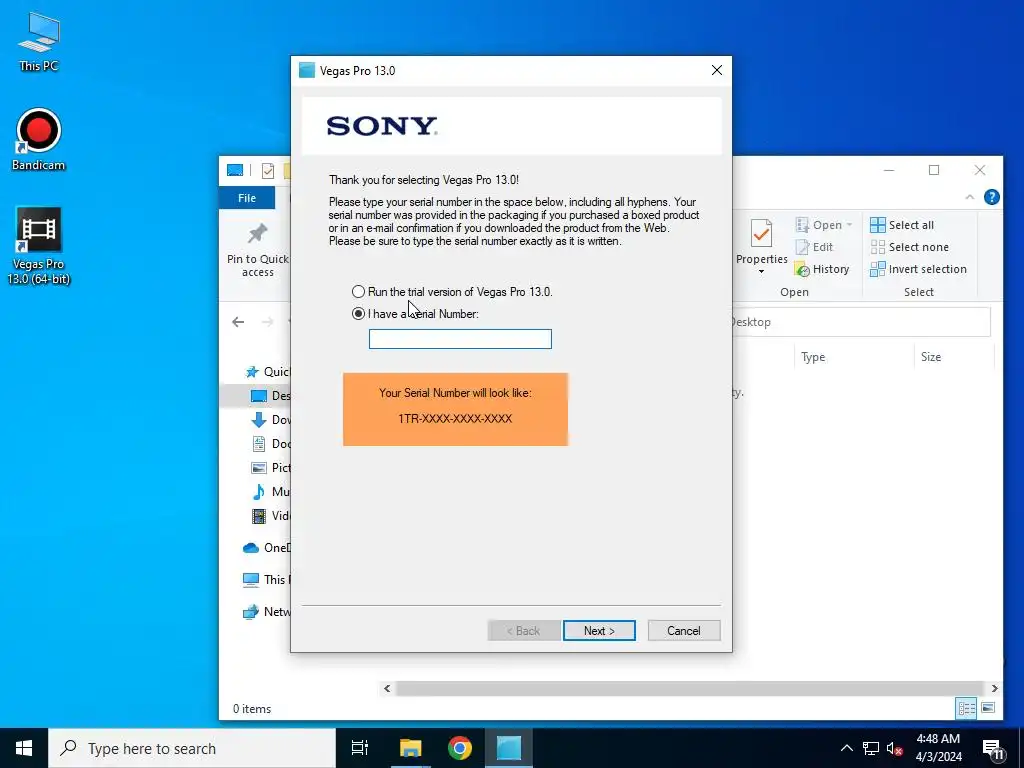Click the Explorer horizontal scrollbar thumb
Viewport: 1024px width, 768px height.
(690, 688)
